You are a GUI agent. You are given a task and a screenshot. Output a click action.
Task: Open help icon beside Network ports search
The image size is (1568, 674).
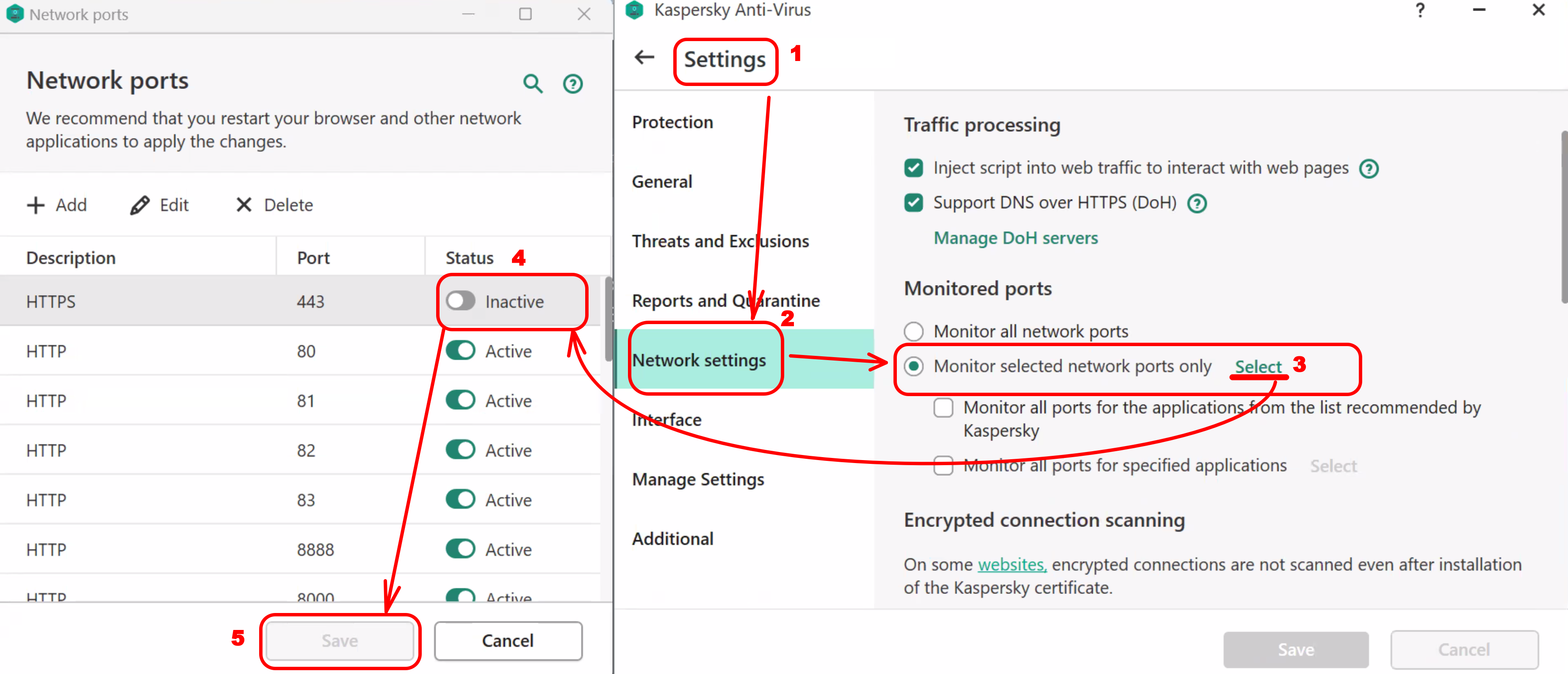pyautogui.click(x=572, y=83)
